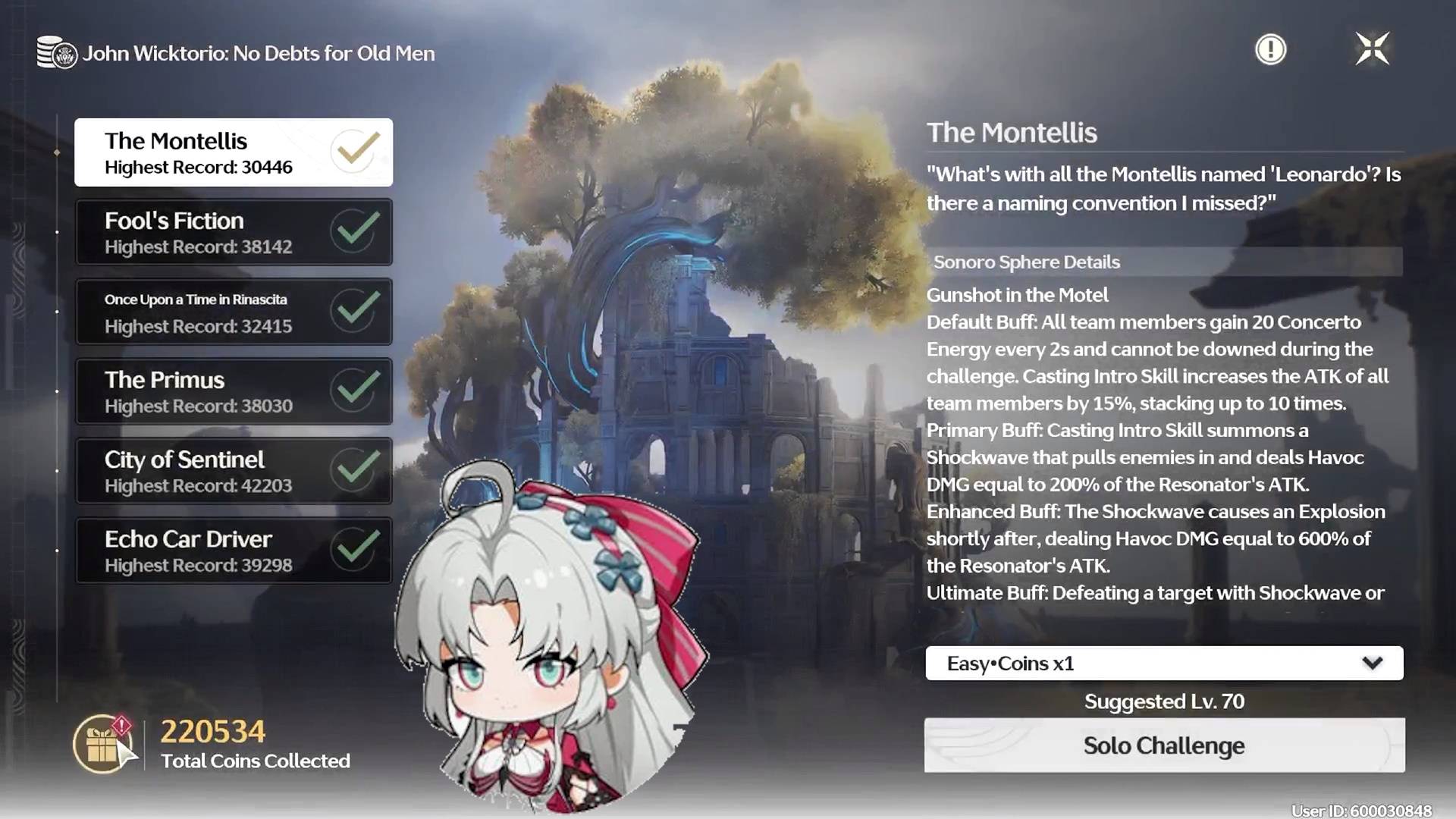
Task: Click the Total Coins Collected counter
Action: click(255, 744)
